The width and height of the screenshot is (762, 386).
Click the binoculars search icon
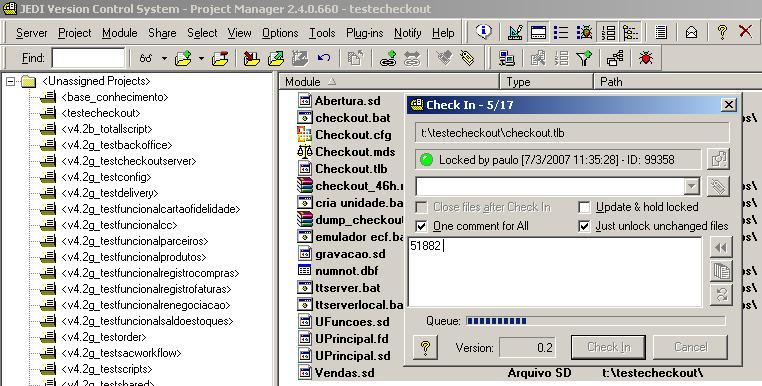pos(145,58)
